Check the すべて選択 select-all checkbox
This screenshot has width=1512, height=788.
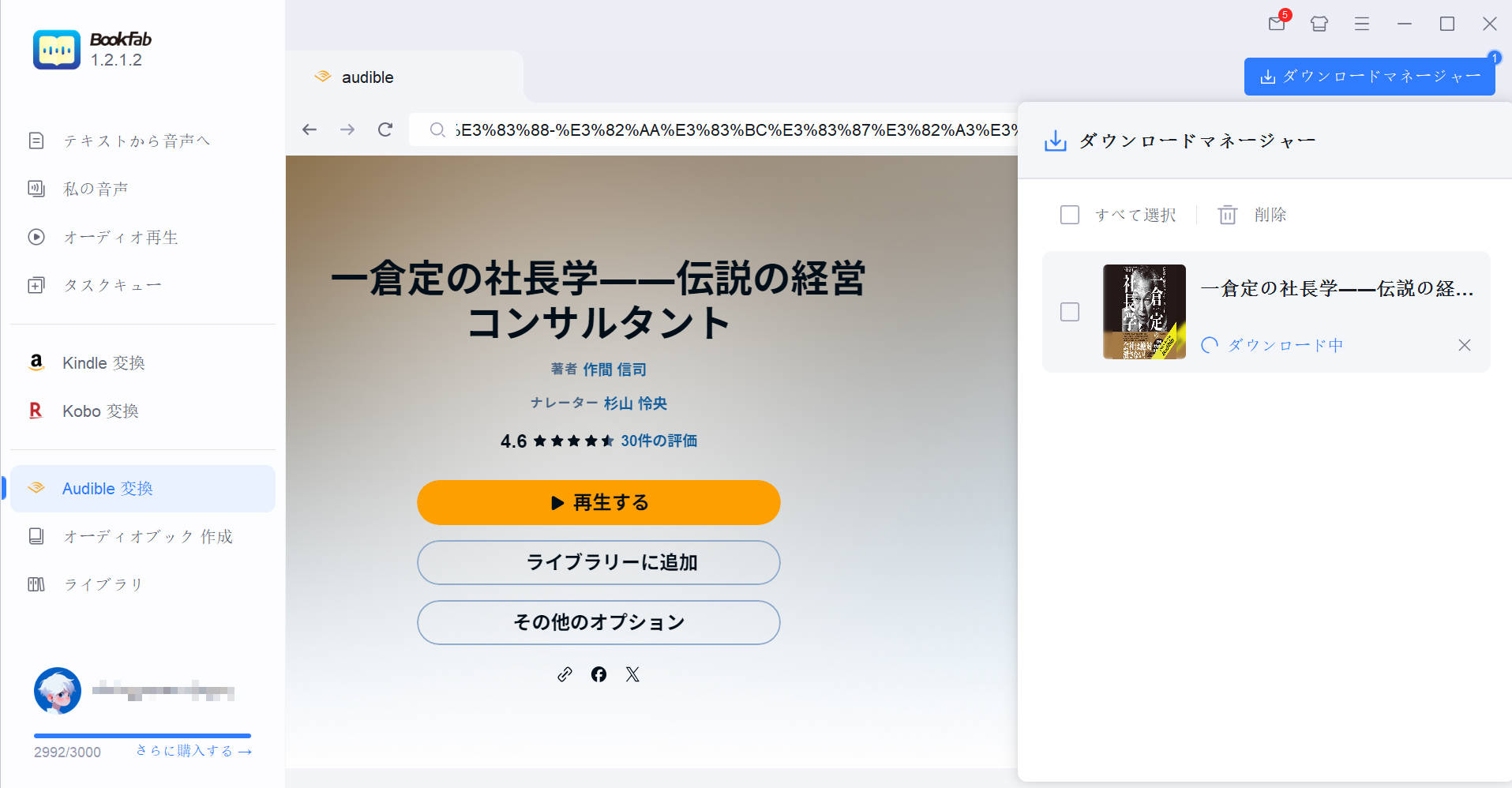[1070, 214]
